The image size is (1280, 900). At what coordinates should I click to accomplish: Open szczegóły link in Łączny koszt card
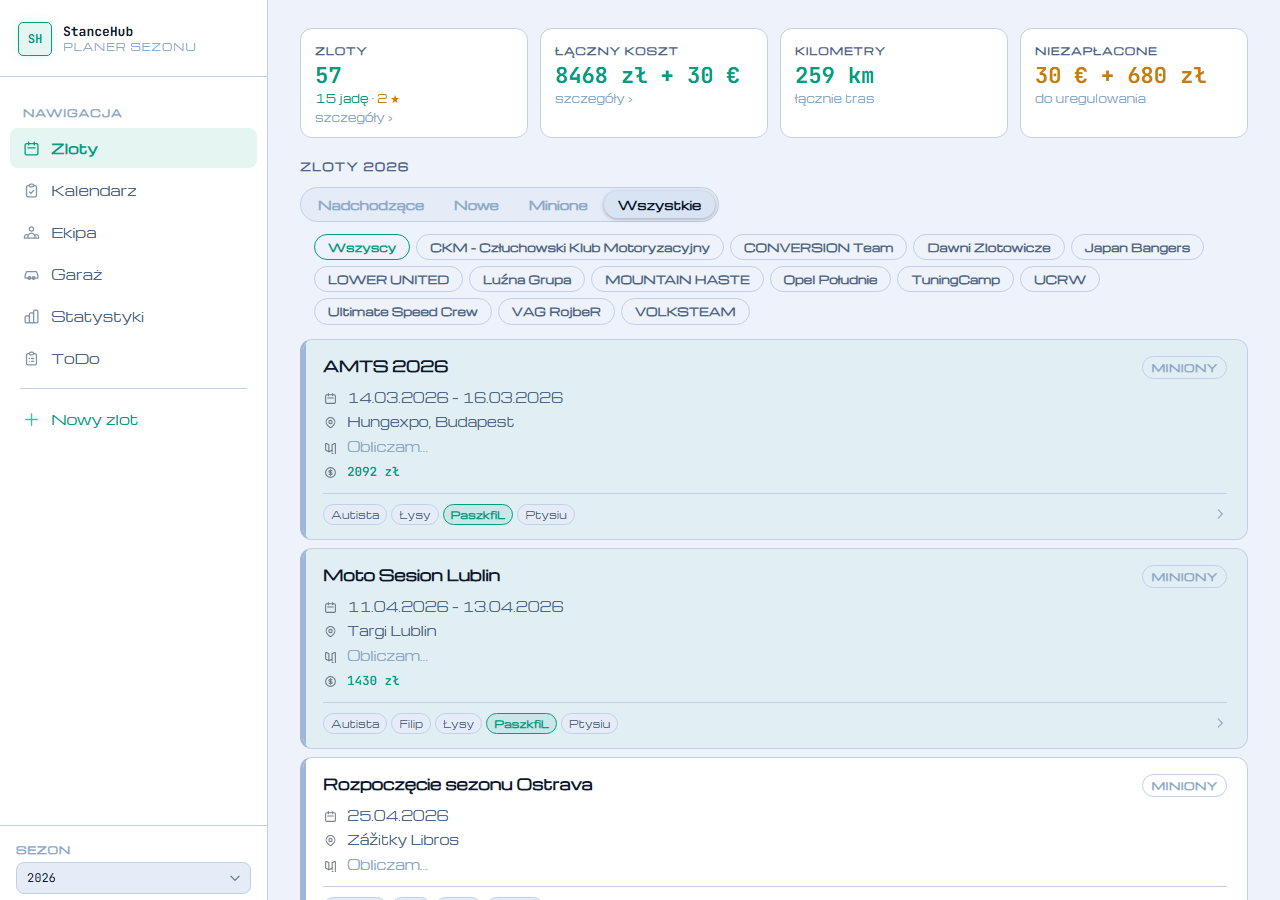[594, 98]
